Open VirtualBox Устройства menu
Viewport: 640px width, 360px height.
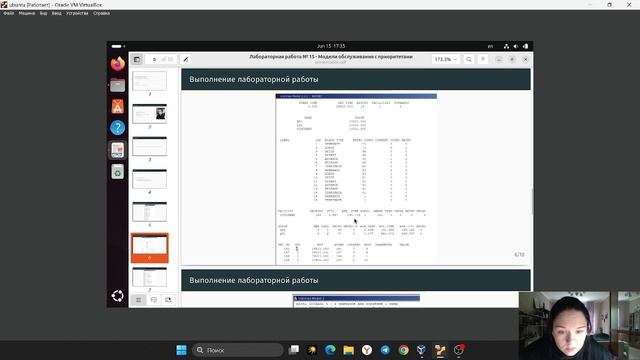coord(77,13)
